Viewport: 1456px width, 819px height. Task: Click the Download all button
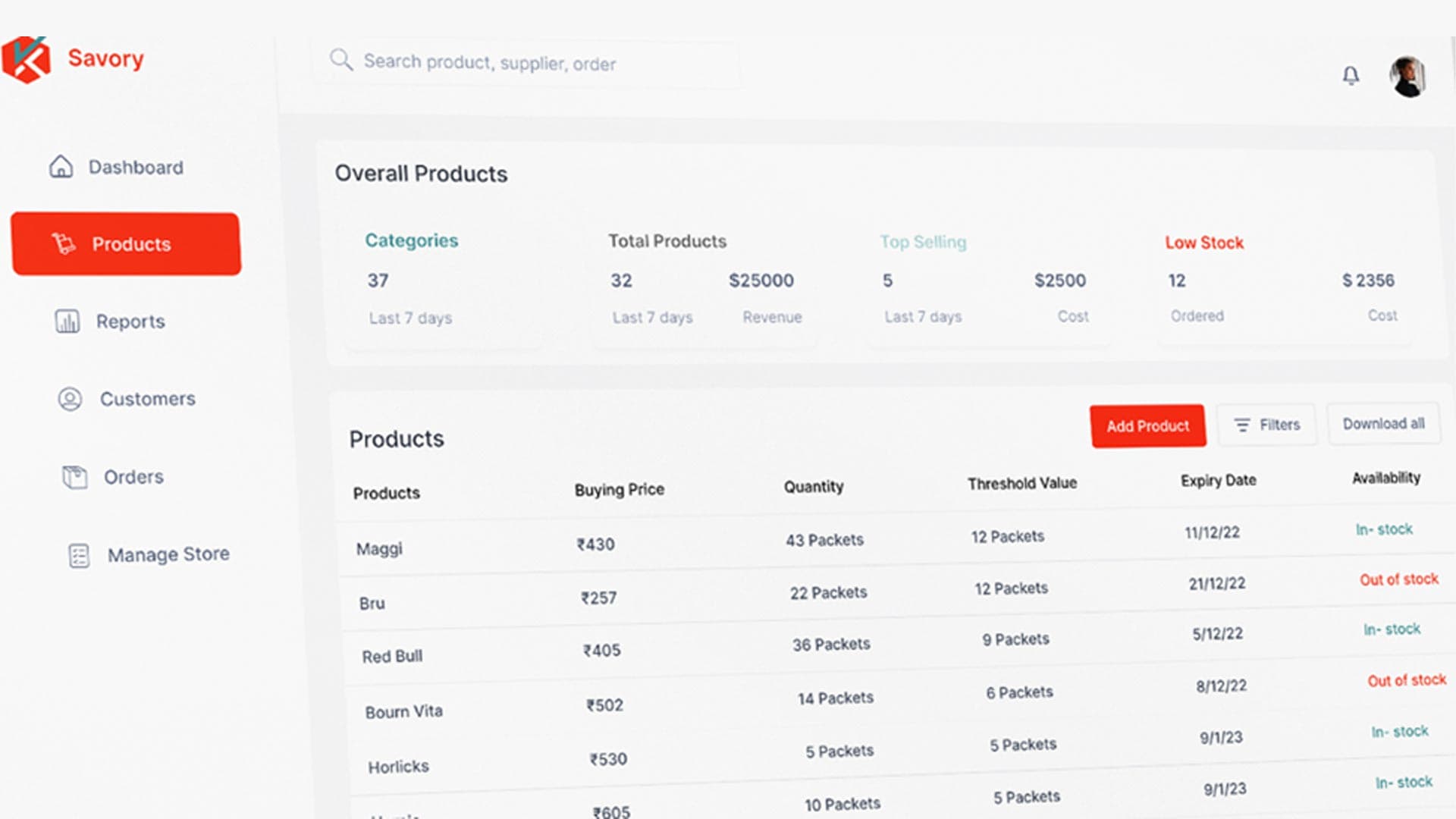click(1383, 423)
